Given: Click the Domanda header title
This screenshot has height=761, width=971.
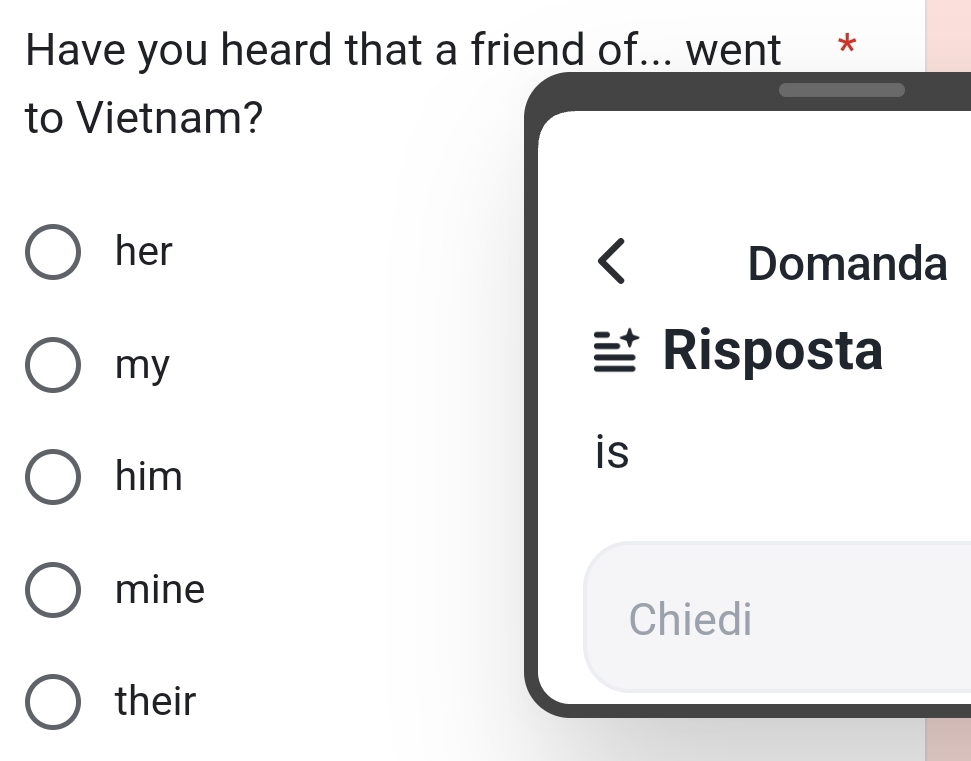Looking at the screenshot, I should click(847, 263).
